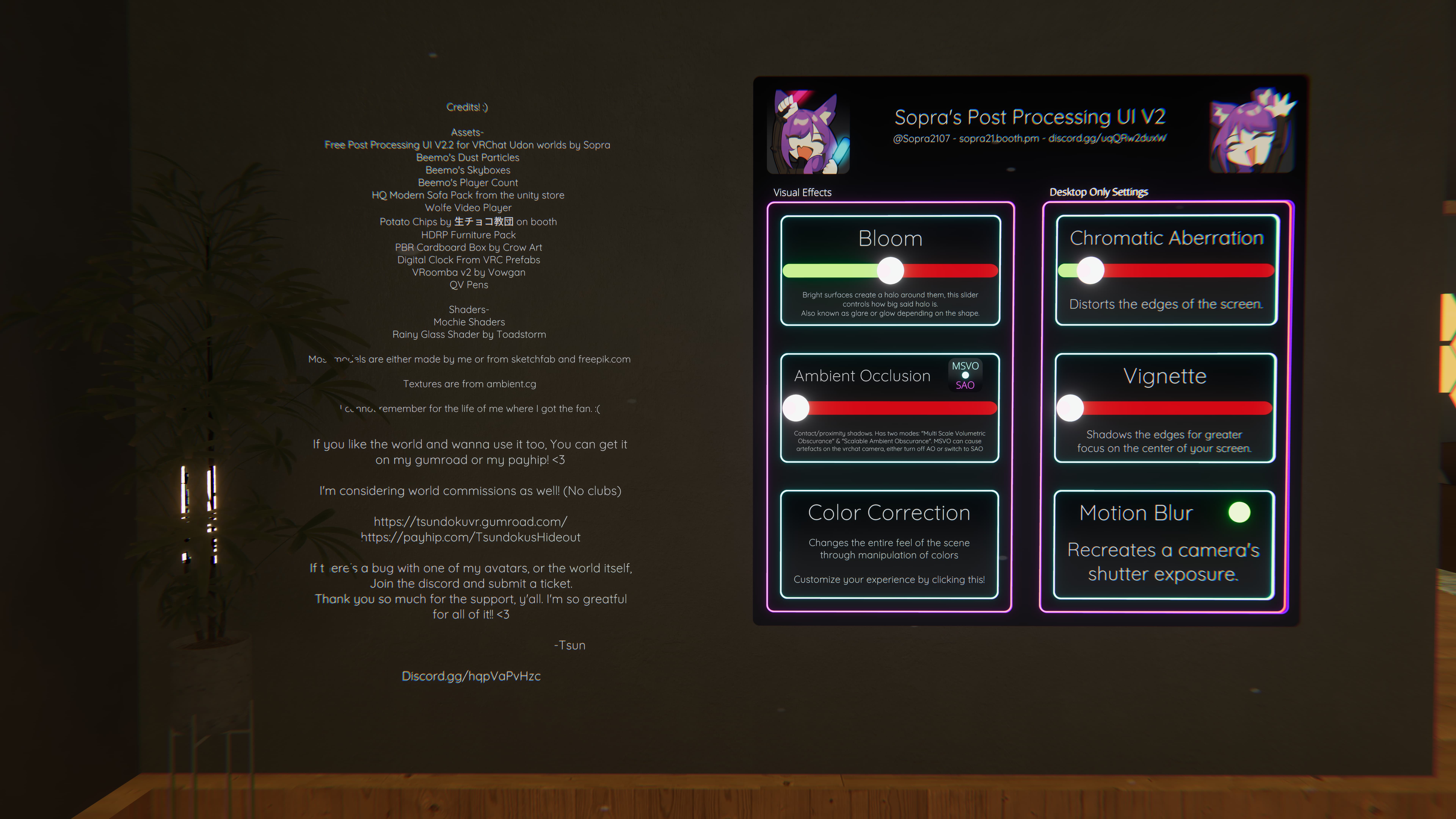The image size is (1456, 819).
Task: Click the sopra21.booth.pm text
Action: (999, 138)
